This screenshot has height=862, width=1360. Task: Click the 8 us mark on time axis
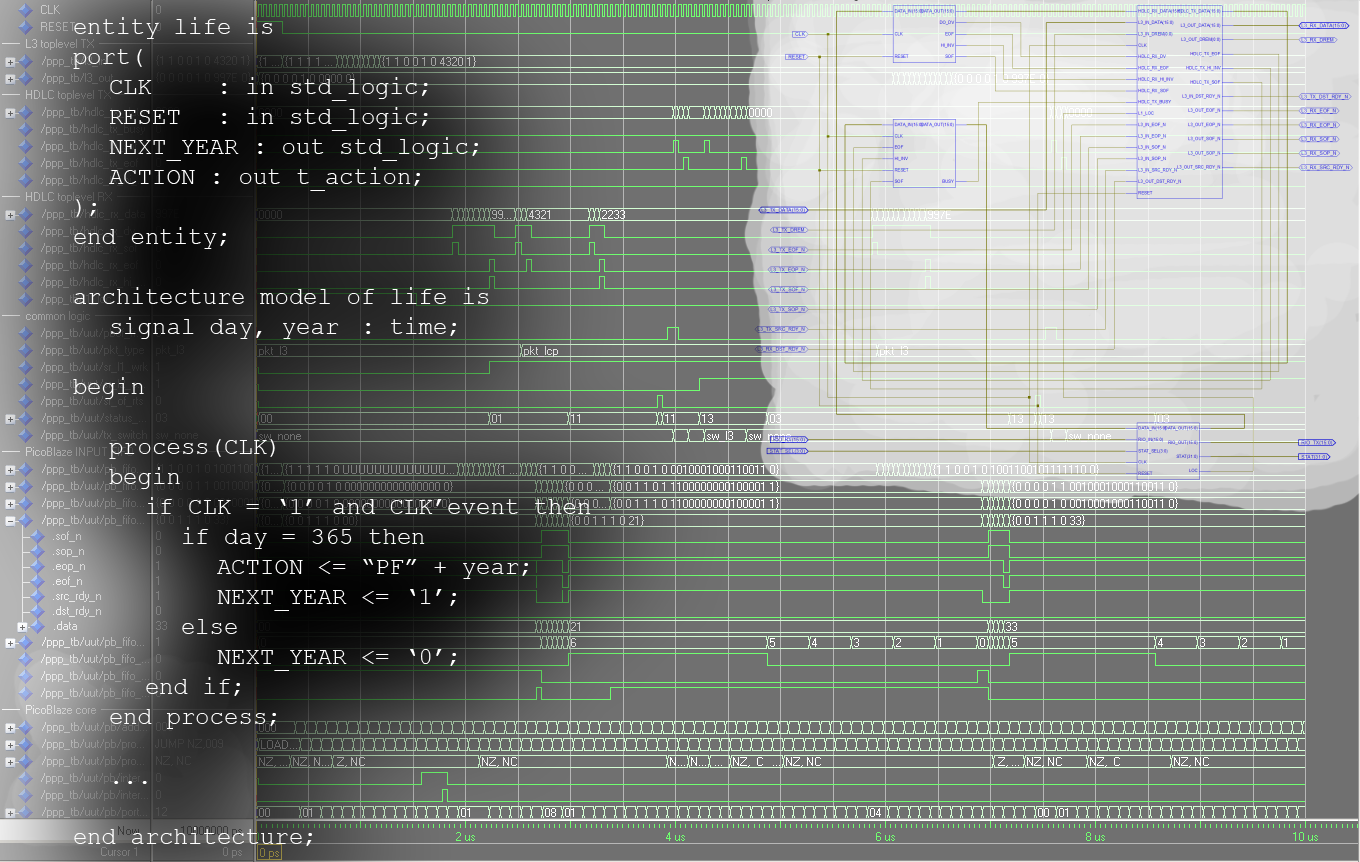click(x=1095, y=837)
